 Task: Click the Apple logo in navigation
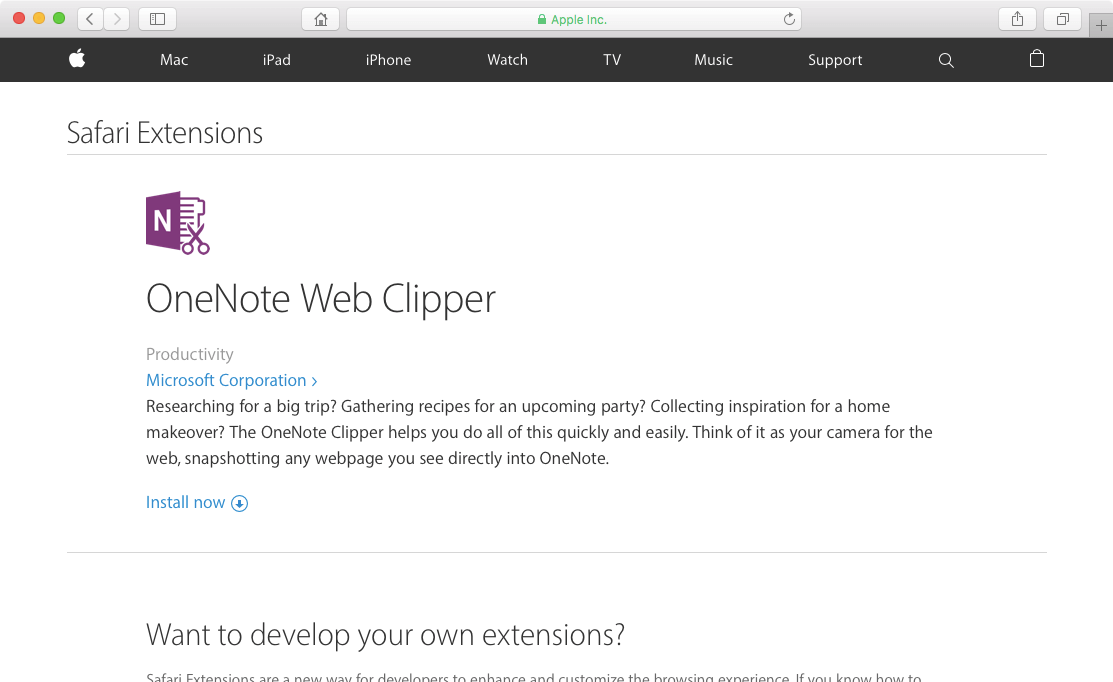(77, 59)
